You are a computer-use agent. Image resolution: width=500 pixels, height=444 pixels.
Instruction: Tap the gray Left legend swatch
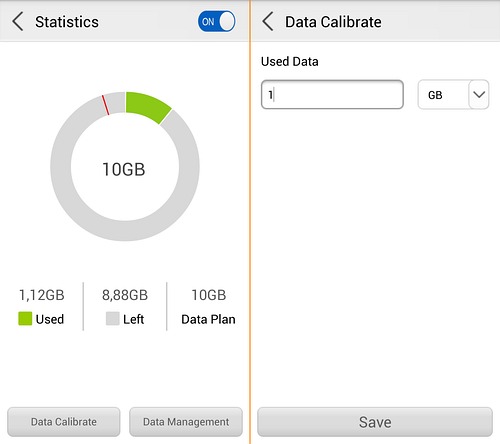pyautogui.click(x=112, y=319)
